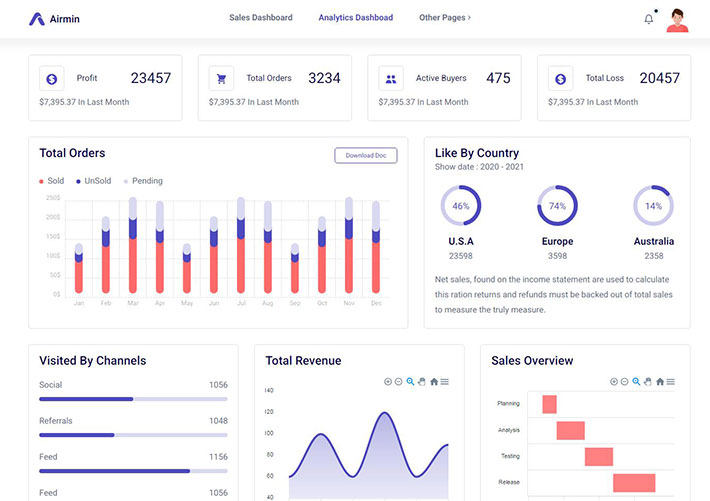
Task: Zoom in on Total Revenue chart
Action: point(388,382)
